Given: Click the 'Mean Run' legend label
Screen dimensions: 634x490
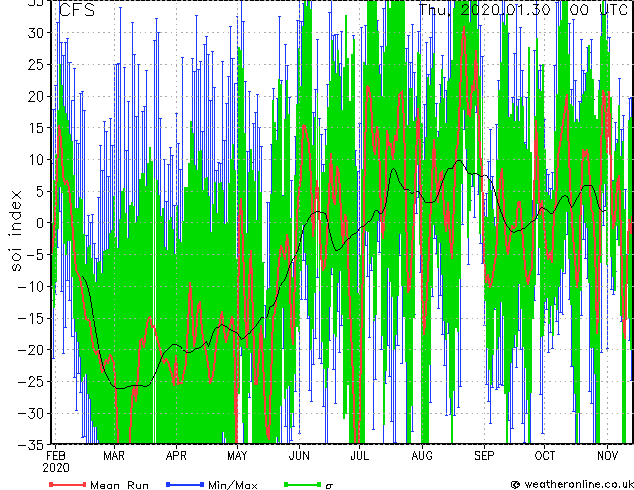Looking at the screenshot, I should click(119, 485).
